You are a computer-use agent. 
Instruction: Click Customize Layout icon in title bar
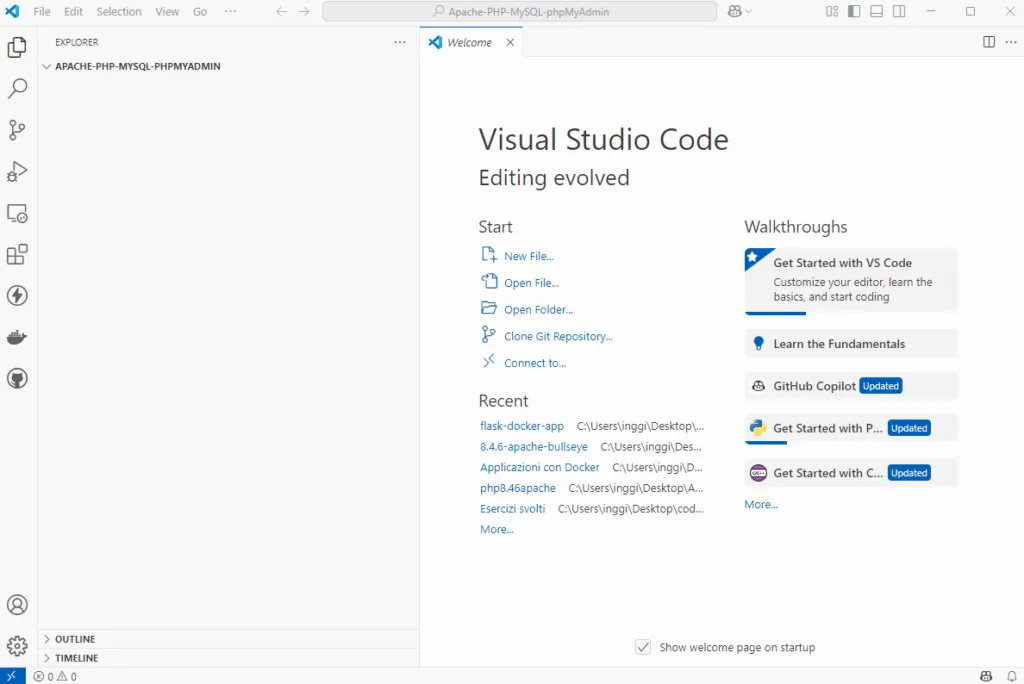click(832, 11)
